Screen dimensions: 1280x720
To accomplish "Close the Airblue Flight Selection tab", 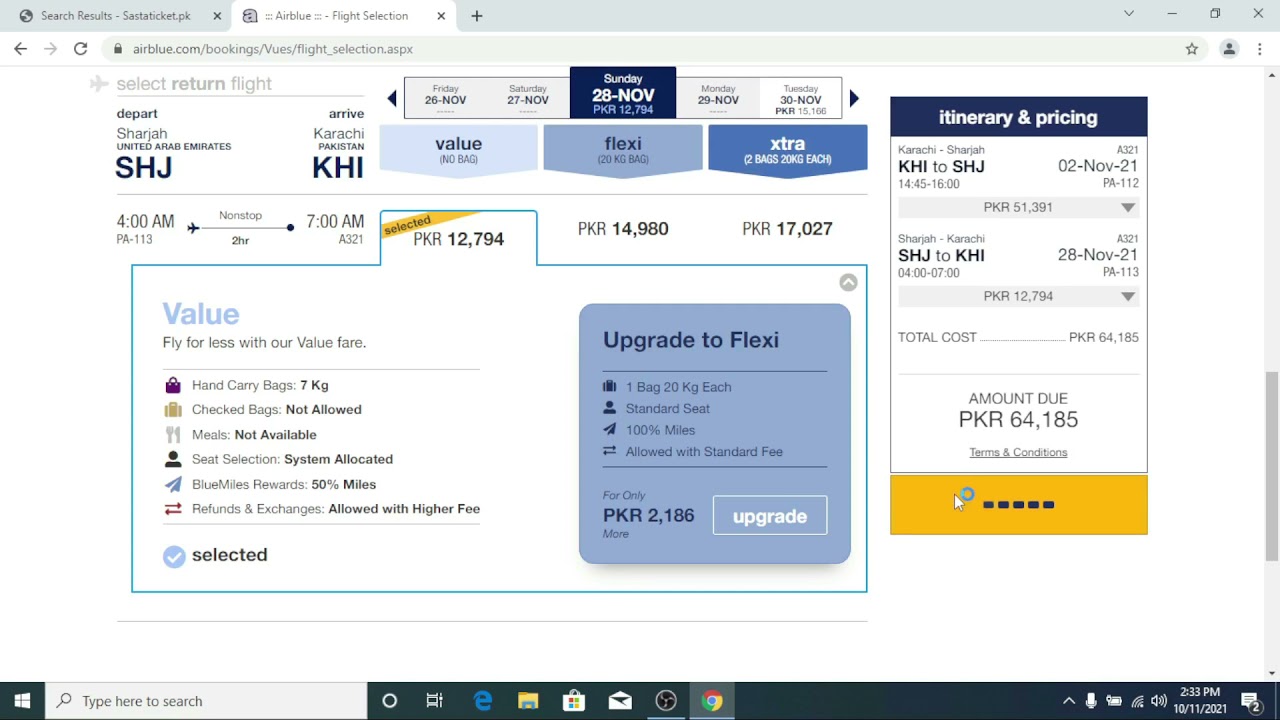I will tap(441, 16).
